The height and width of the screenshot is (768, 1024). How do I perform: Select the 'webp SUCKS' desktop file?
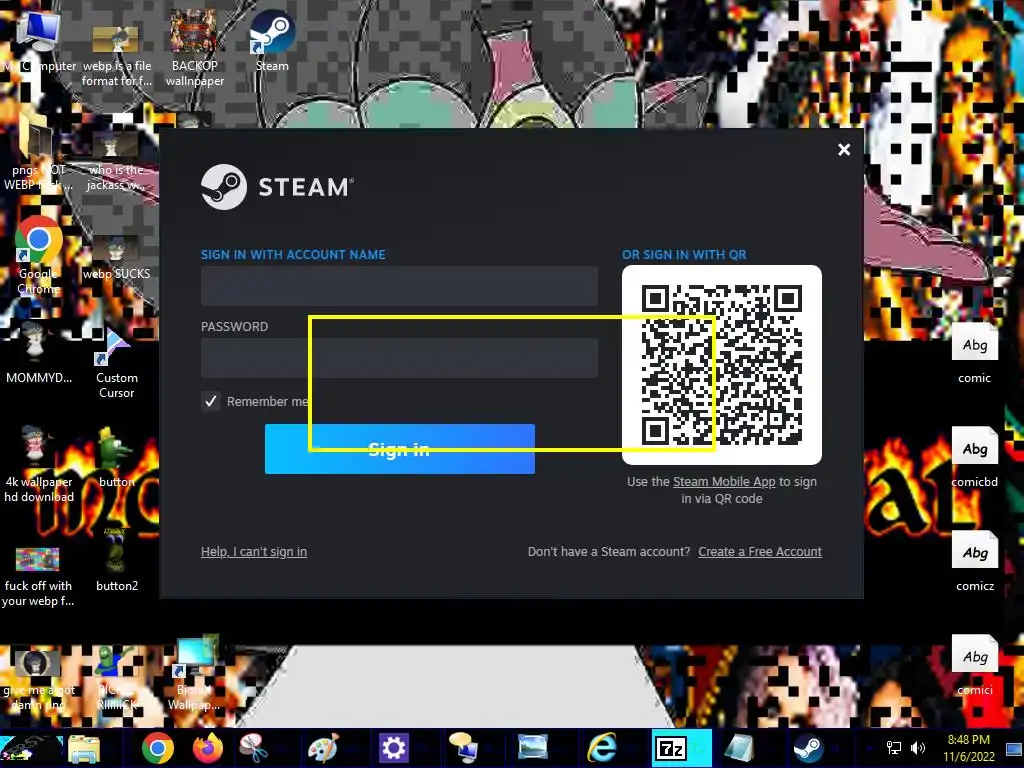(x=116, y=257)
